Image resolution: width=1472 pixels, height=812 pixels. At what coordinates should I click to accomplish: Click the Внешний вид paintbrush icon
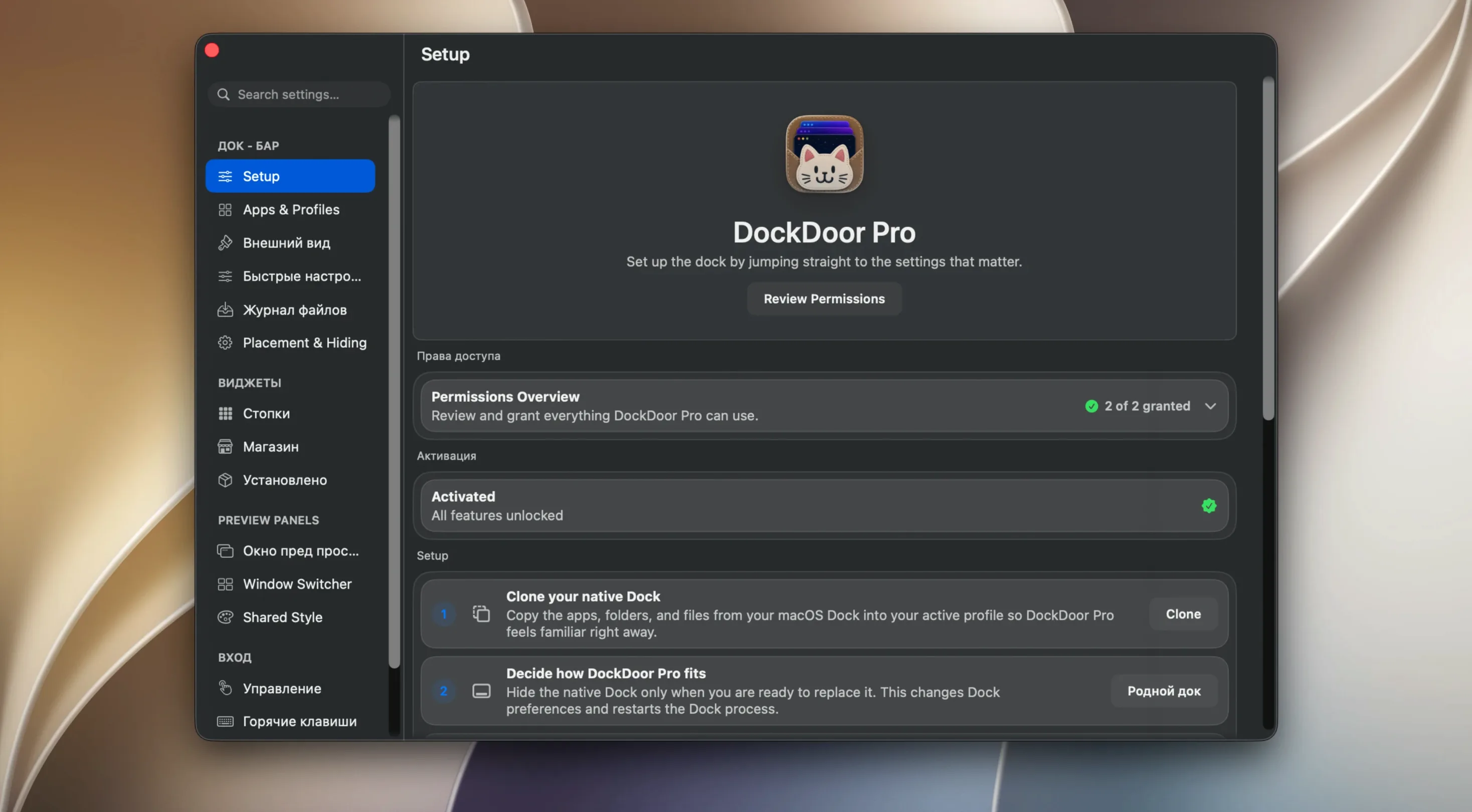click(x=225, y=243)
